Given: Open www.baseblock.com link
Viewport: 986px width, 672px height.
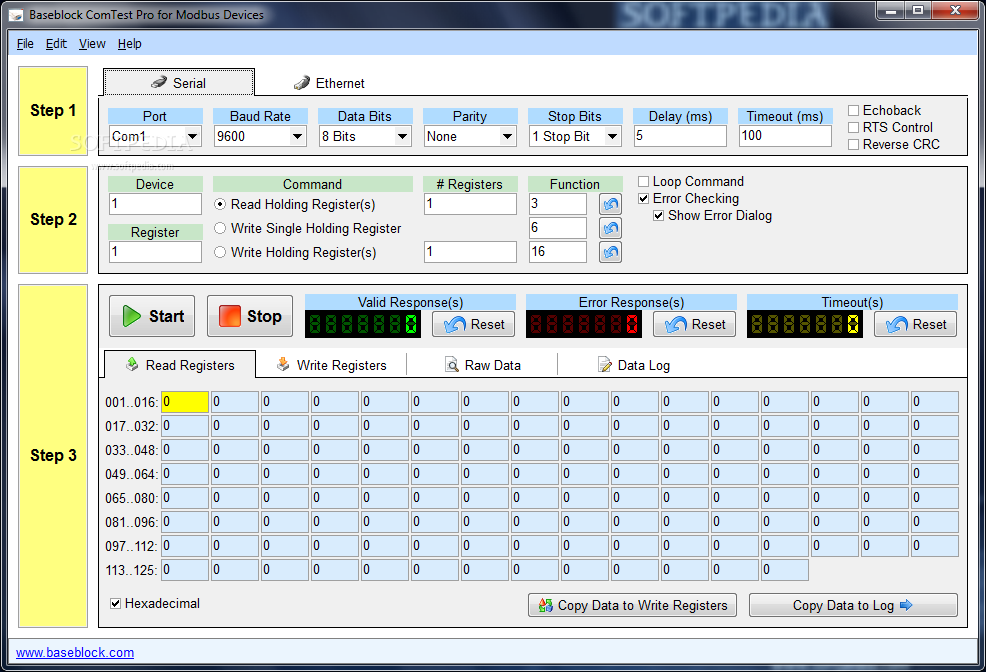Looking at the screenshot, I should [75, 653].
